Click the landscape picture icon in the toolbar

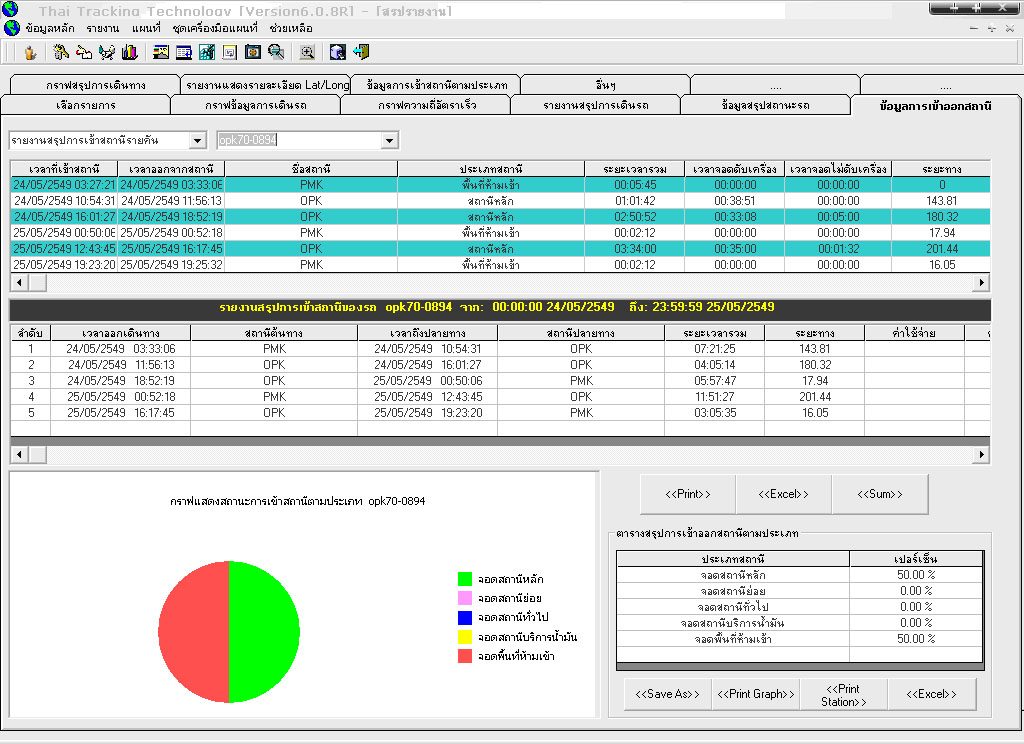[x=160, y=52]
